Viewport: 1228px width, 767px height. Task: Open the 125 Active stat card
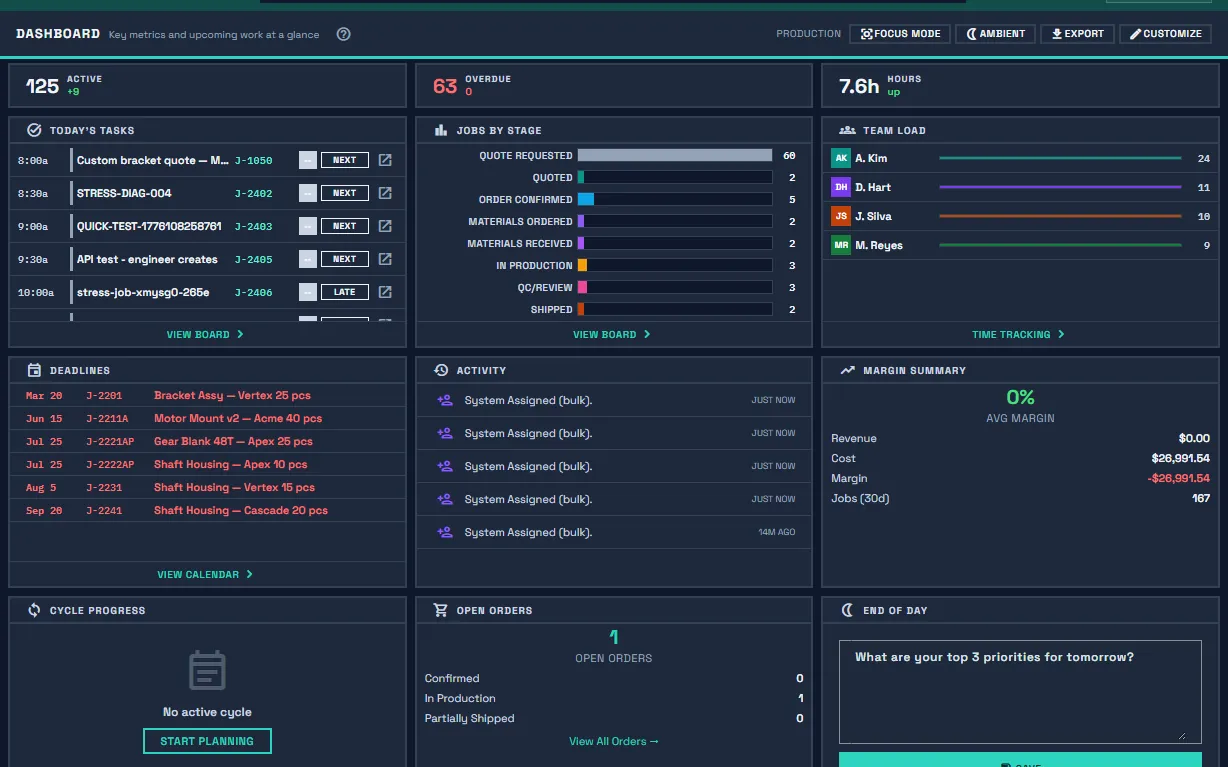pyautogui.click(x=207, y=86)
